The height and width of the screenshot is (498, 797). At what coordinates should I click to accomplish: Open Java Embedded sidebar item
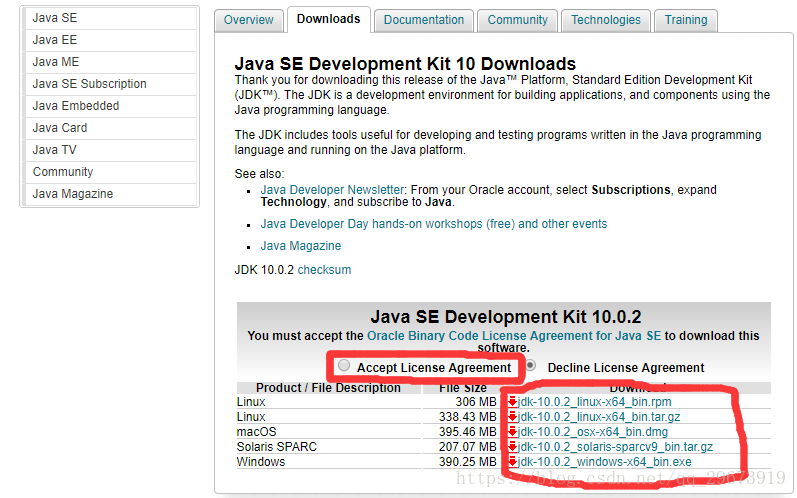tap(110, 106)
